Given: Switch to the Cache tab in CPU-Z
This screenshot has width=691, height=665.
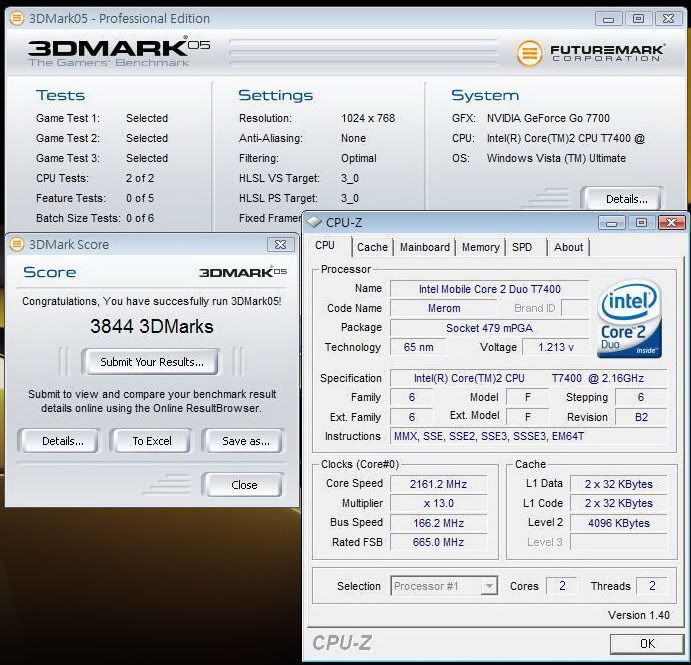Looking at the screenshot, I should coord(372,247).
